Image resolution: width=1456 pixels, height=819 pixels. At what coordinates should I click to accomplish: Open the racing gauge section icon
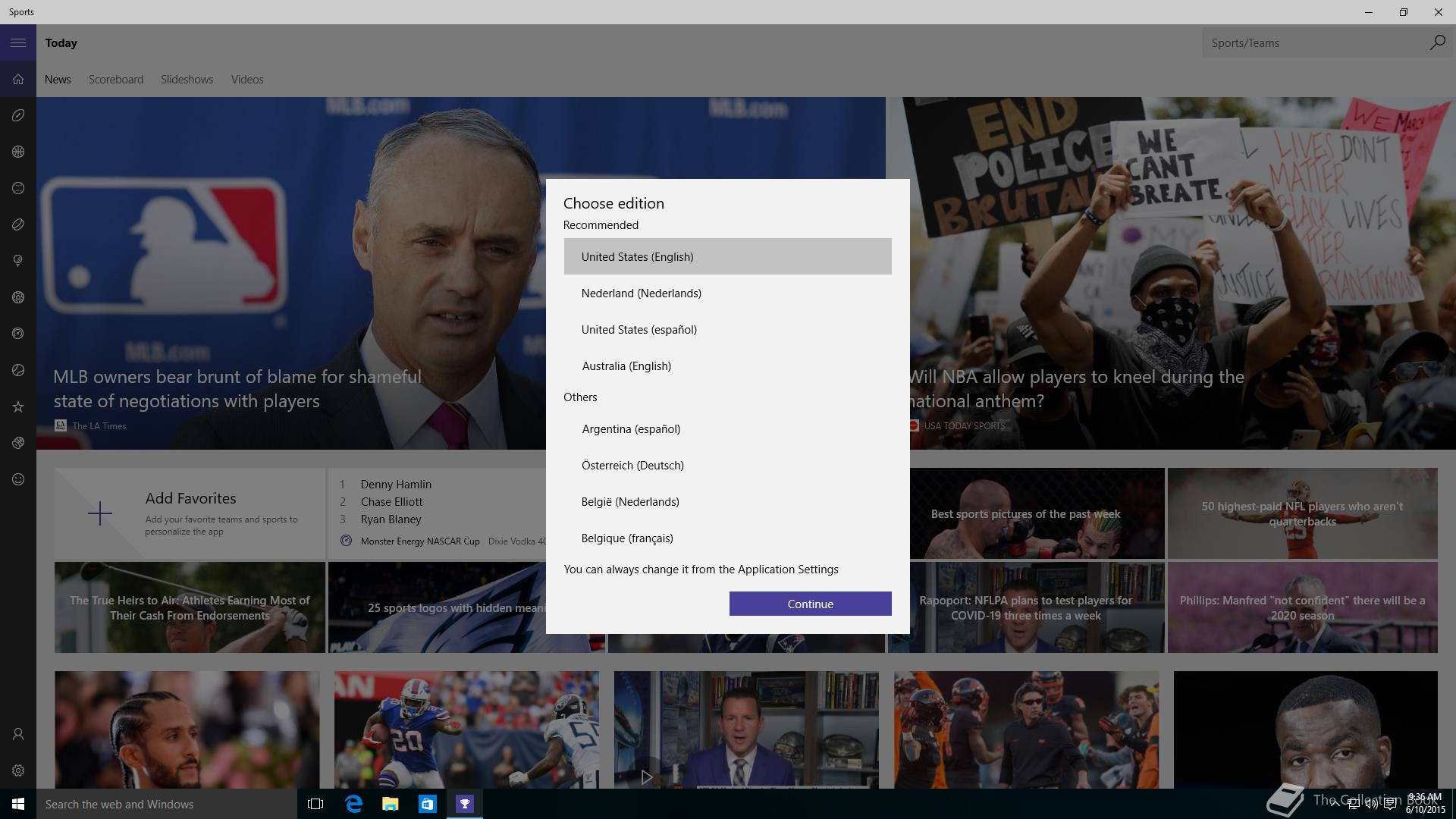pos(18,334)
